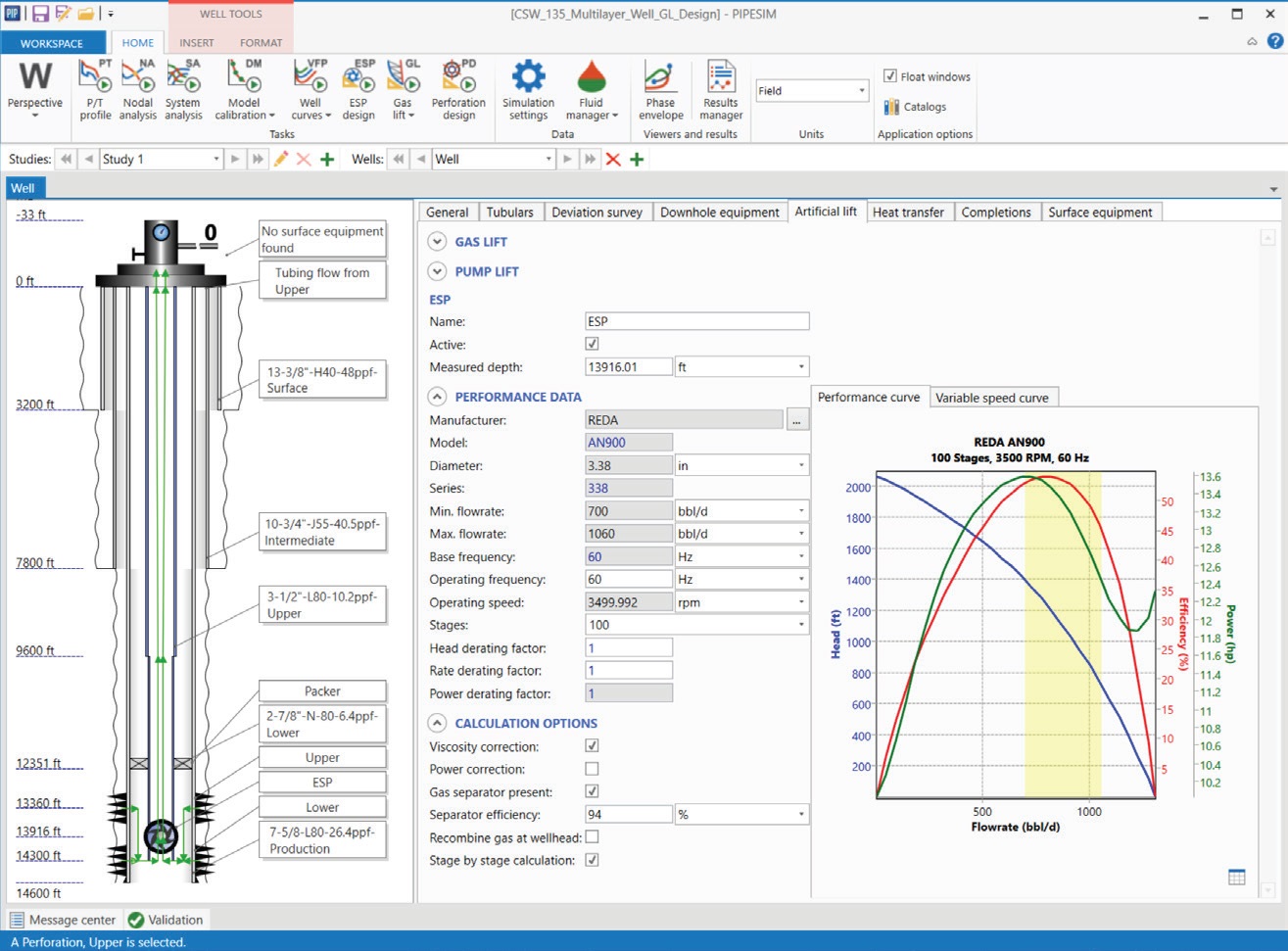Show the Variable speed curve tab

(x=993, y=397)
